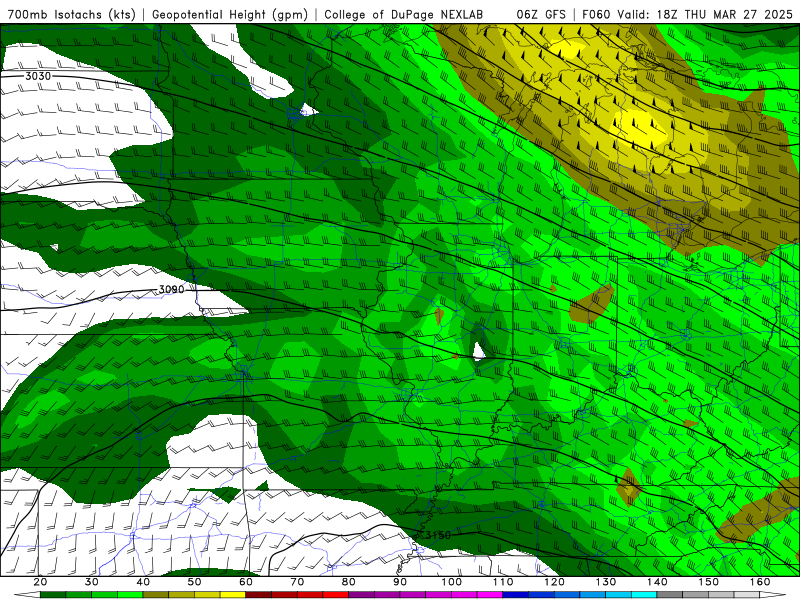
Task: Click the 3150 height contour label
Action: click(438, 535)
